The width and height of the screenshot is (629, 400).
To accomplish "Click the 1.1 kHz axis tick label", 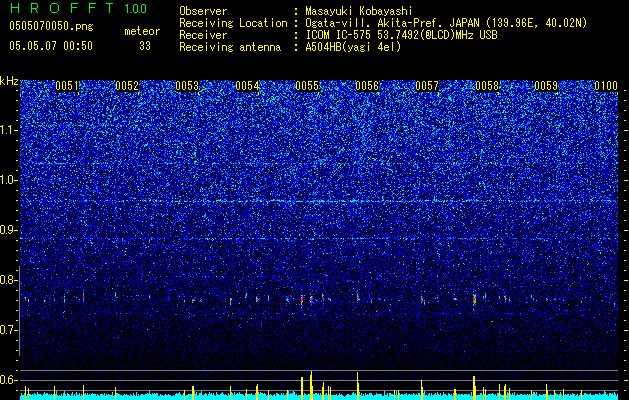I will click(x=9, y=130).
